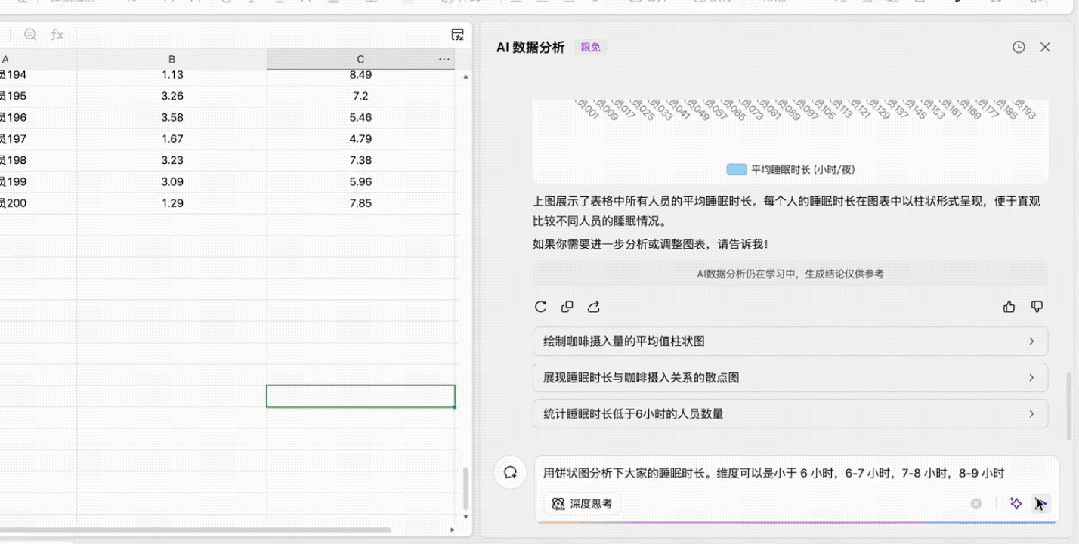Send the pie chart prompt
The width and height of the screenshot is (1079, 544).
(1040, 504)
